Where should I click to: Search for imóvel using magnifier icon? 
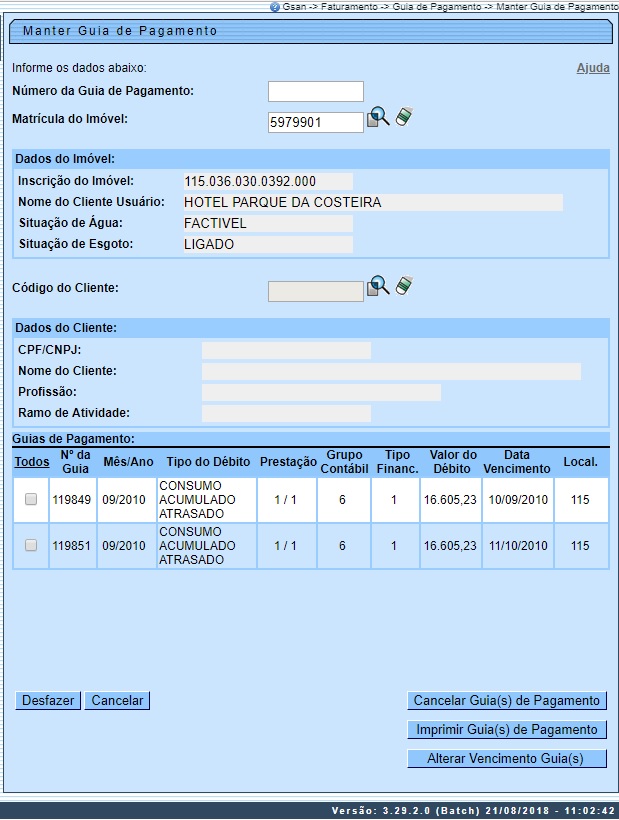coord(379,117)
